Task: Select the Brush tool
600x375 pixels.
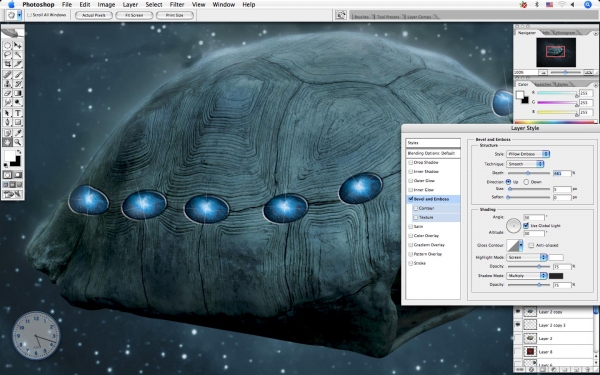Action: tap(18, 75)
